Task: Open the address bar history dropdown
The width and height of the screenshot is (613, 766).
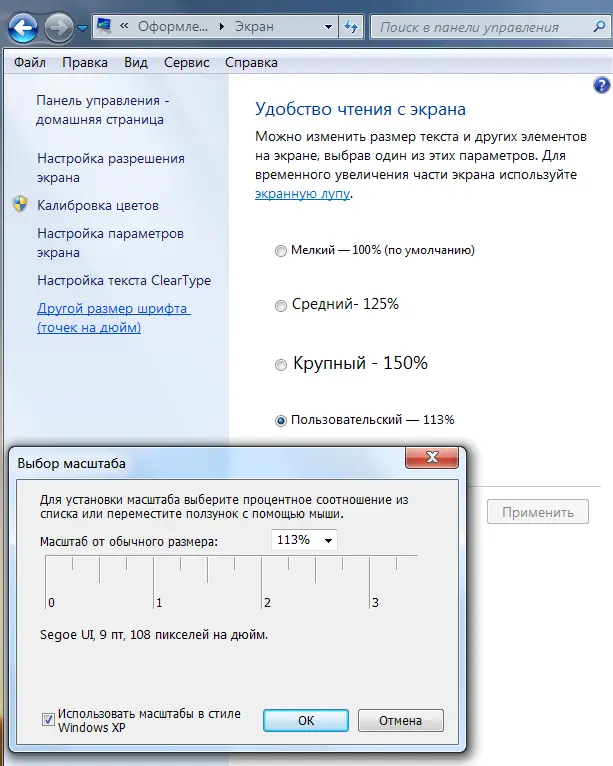Action: (328, 27)
